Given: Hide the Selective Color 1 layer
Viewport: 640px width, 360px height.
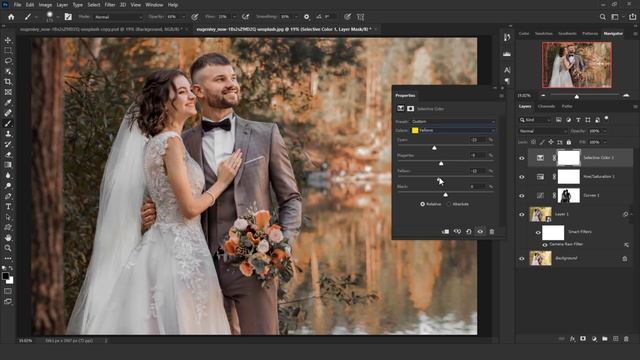Looking at the screenshot, I should coord(522,158).
